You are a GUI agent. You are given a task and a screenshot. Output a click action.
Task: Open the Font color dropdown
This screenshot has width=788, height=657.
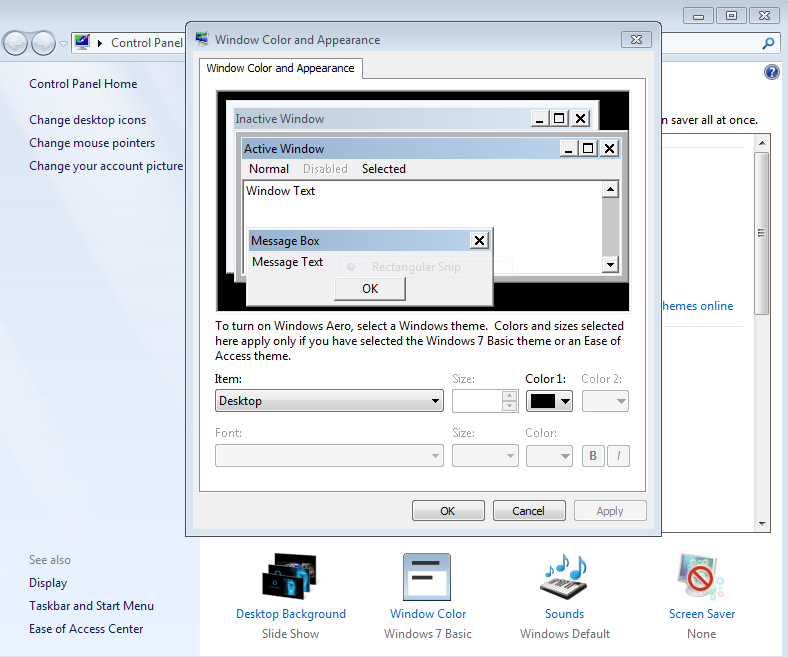[x=549, y=455]
